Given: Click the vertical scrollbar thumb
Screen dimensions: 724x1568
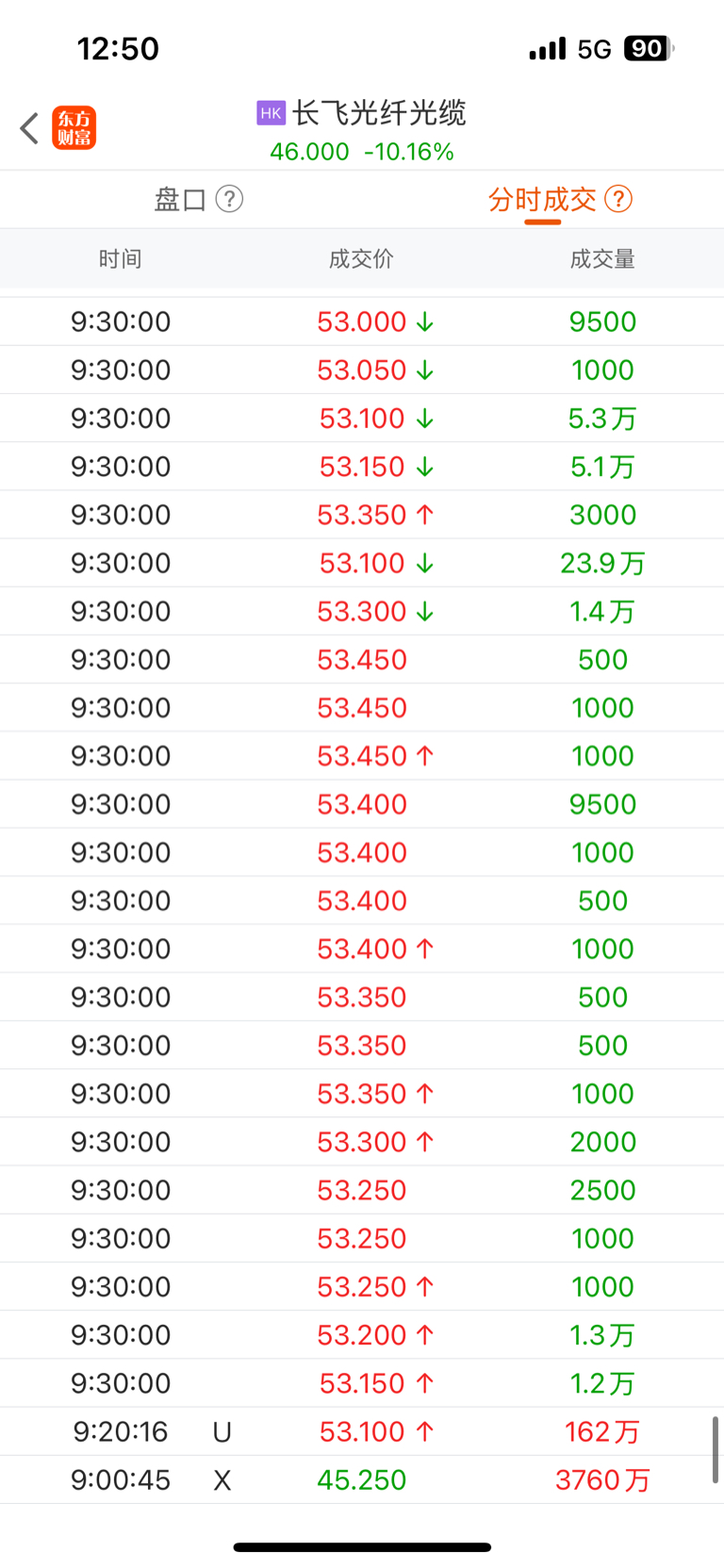Looking at the screenshot, I should (x=716, y=1449).
